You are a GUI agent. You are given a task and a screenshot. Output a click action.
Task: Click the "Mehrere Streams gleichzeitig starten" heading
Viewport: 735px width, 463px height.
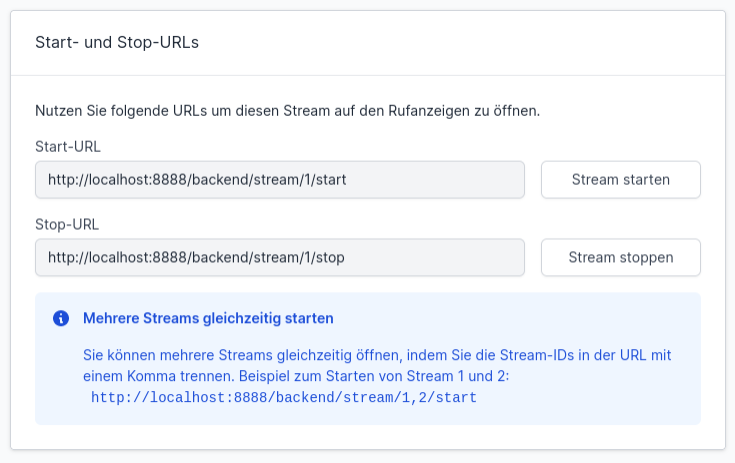[208, 318]
